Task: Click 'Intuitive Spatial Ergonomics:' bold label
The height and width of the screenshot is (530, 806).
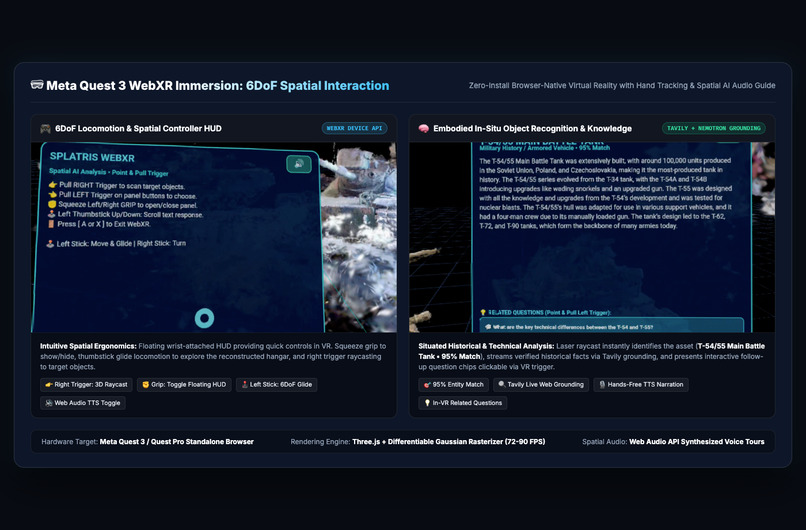Action: [x=88, y=346]
